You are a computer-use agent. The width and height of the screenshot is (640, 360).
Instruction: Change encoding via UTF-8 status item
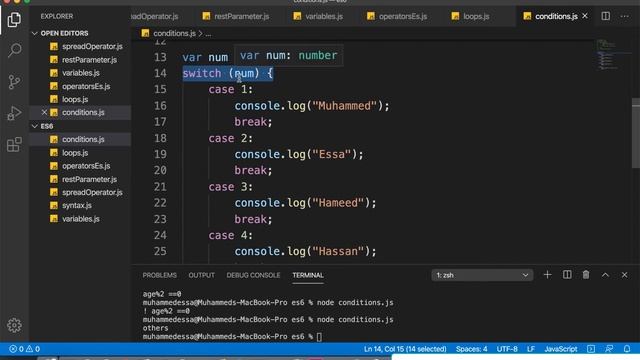coord(507,349)
